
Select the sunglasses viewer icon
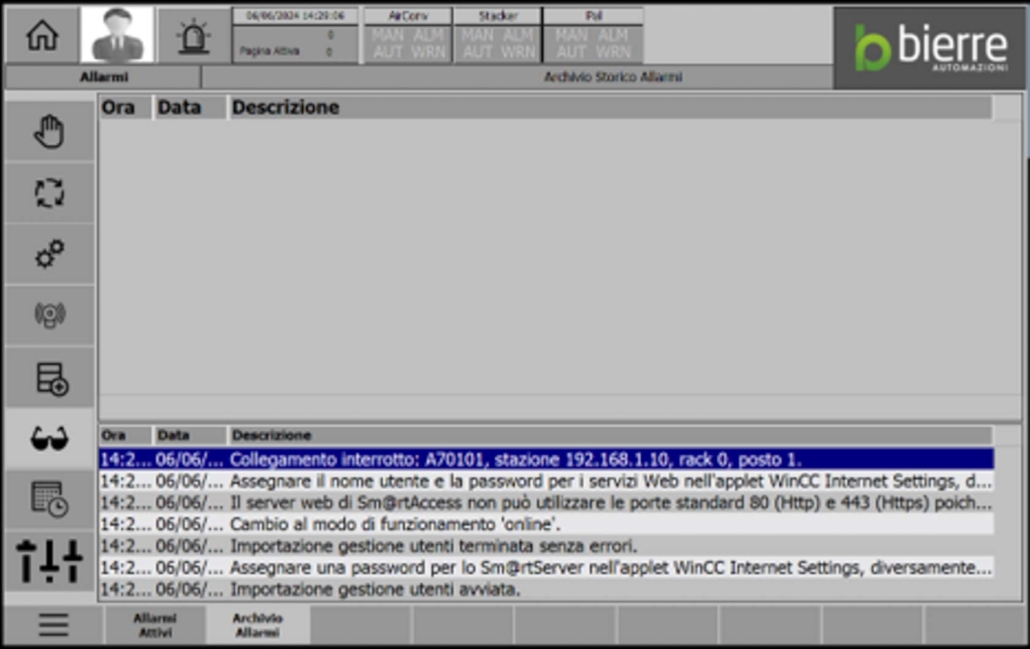tap(50, 439)
